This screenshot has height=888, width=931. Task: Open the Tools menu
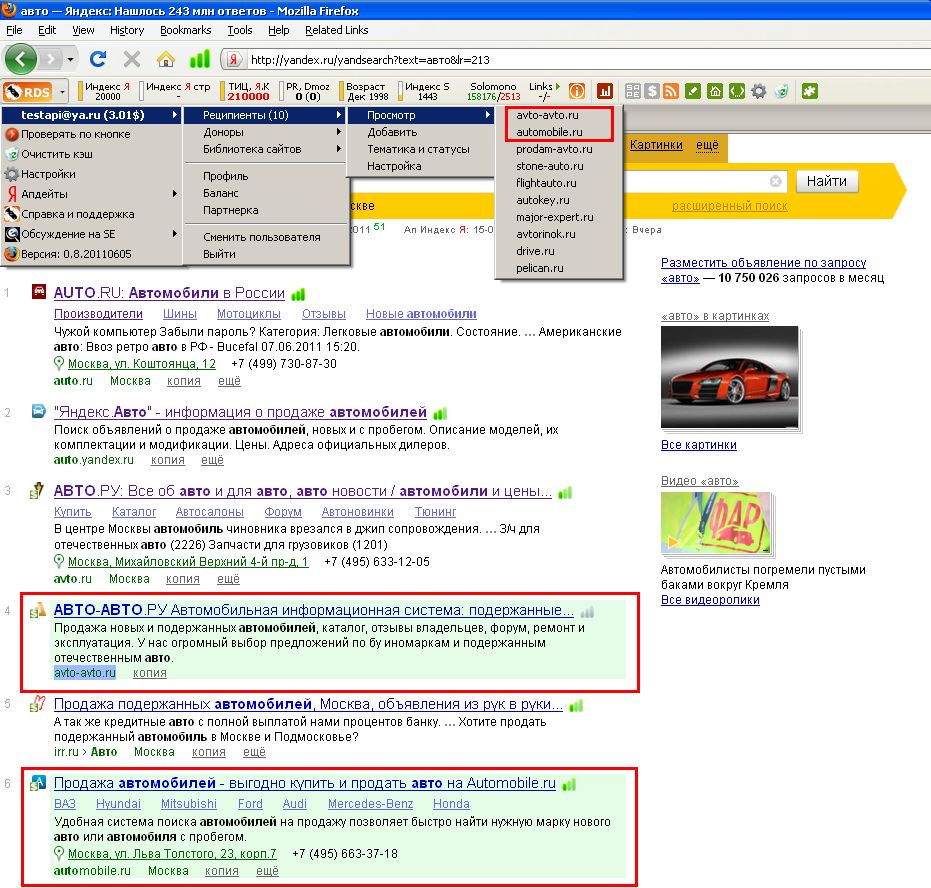[x=240, y=30]
